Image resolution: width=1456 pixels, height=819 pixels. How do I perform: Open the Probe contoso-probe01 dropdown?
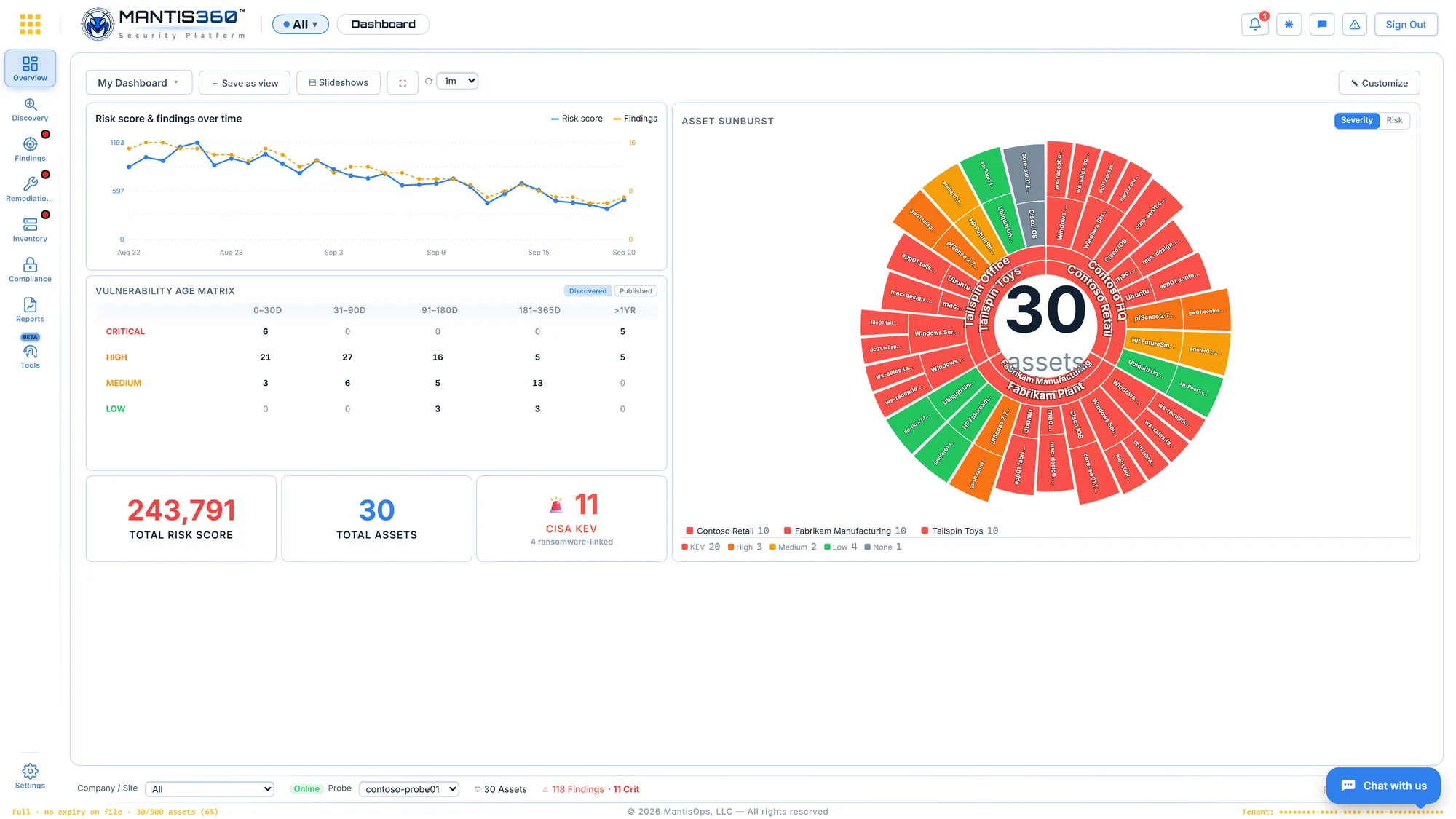click(x=409, y=789)
